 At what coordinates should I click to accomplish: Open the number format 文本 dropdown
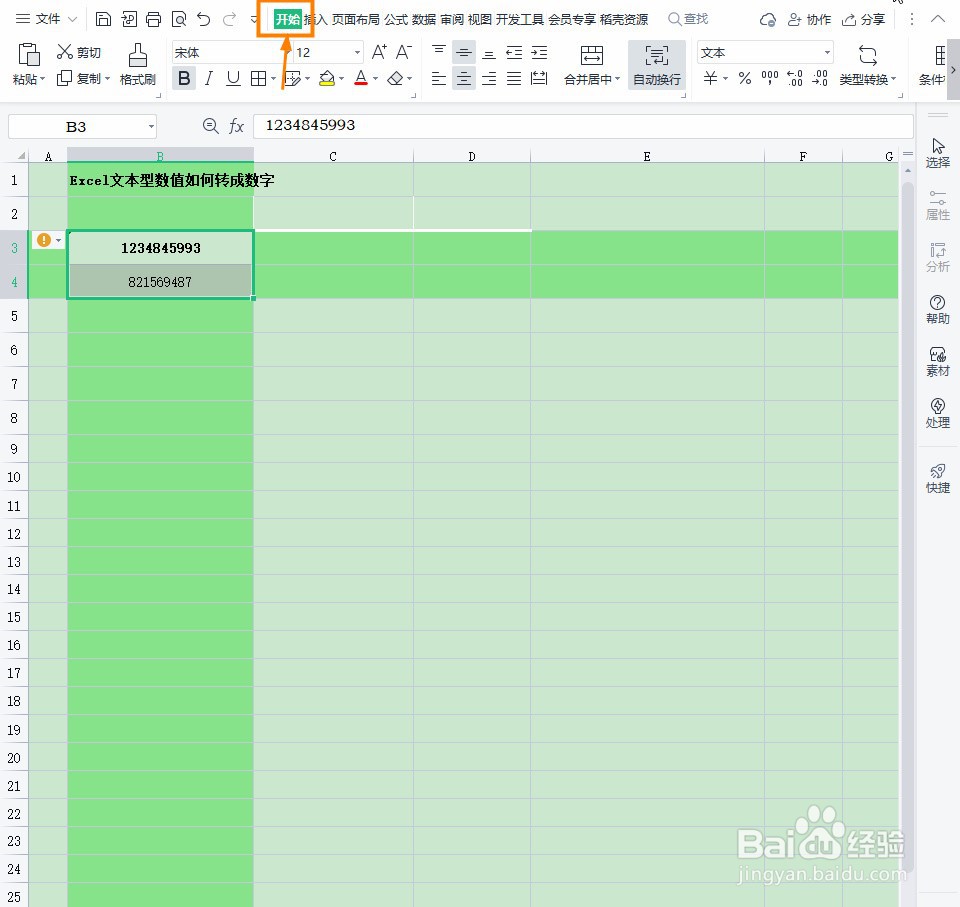point(827,53)
